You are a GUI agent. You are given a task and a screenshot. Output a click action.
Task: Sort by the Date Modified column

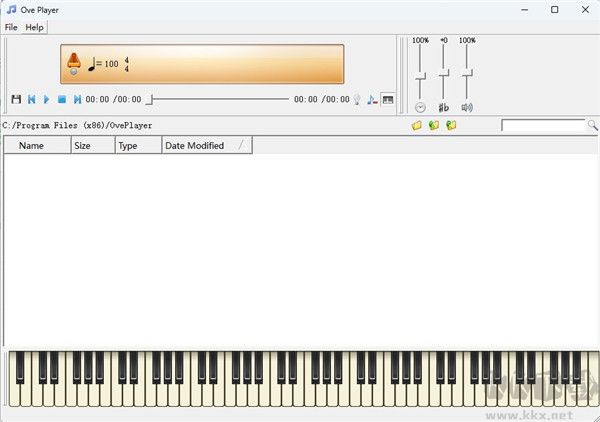tap(207, 145)
